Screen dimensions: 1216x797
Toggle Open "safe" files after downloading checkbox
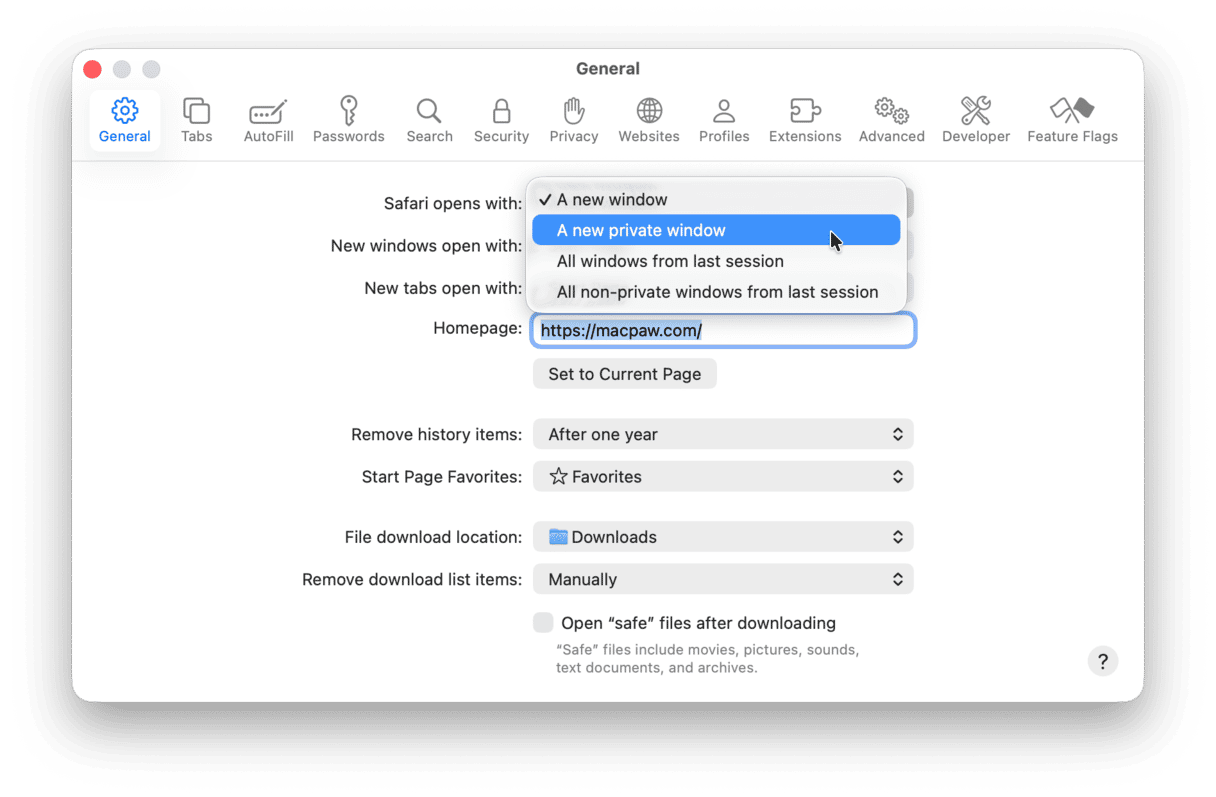[x=543, y=623]
